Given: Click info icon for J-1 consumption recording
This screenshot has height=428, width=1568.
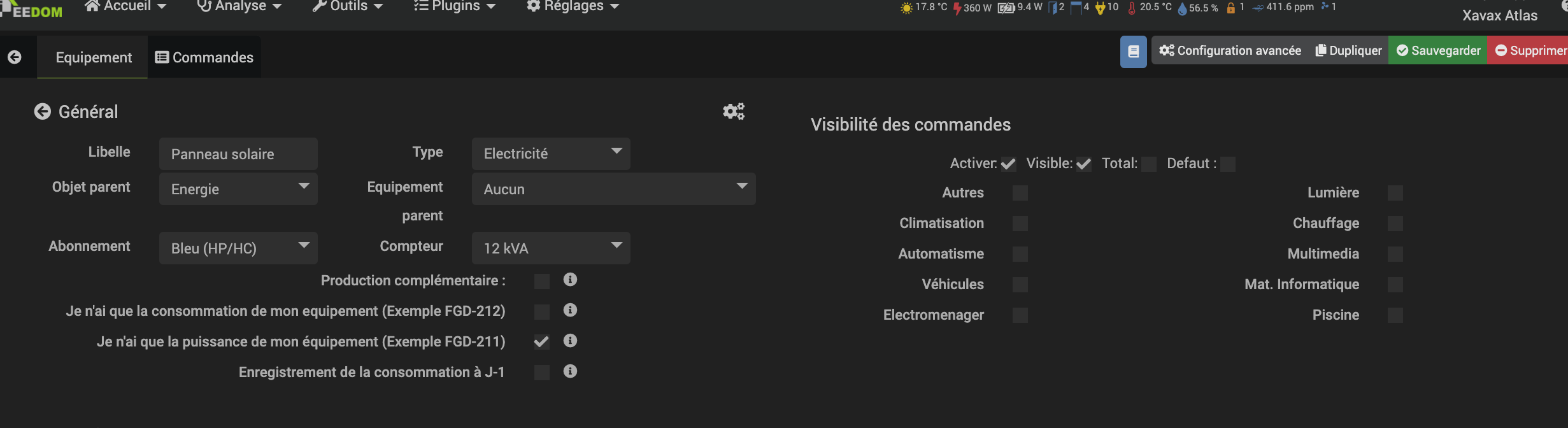Looking at the screenshot, I should coord(570,371).
